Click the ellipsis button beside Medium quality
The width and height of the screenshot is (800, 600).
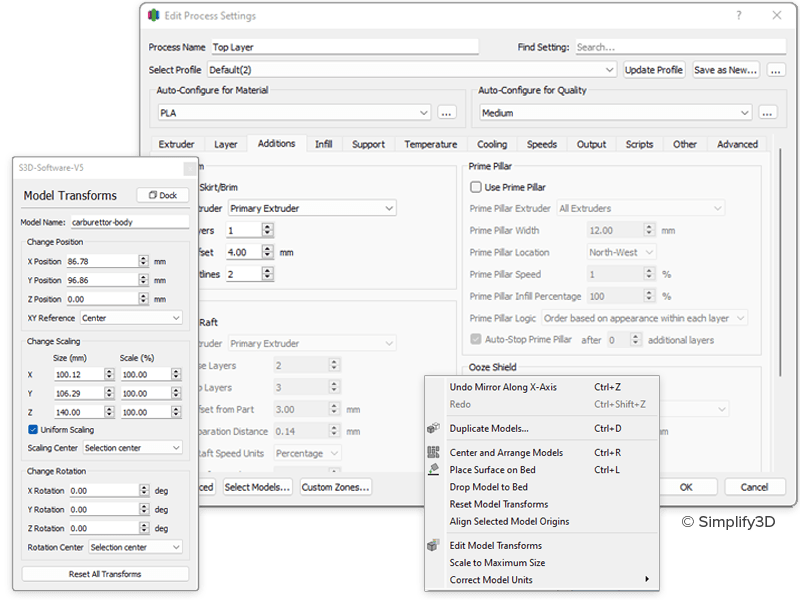[767, 113]
